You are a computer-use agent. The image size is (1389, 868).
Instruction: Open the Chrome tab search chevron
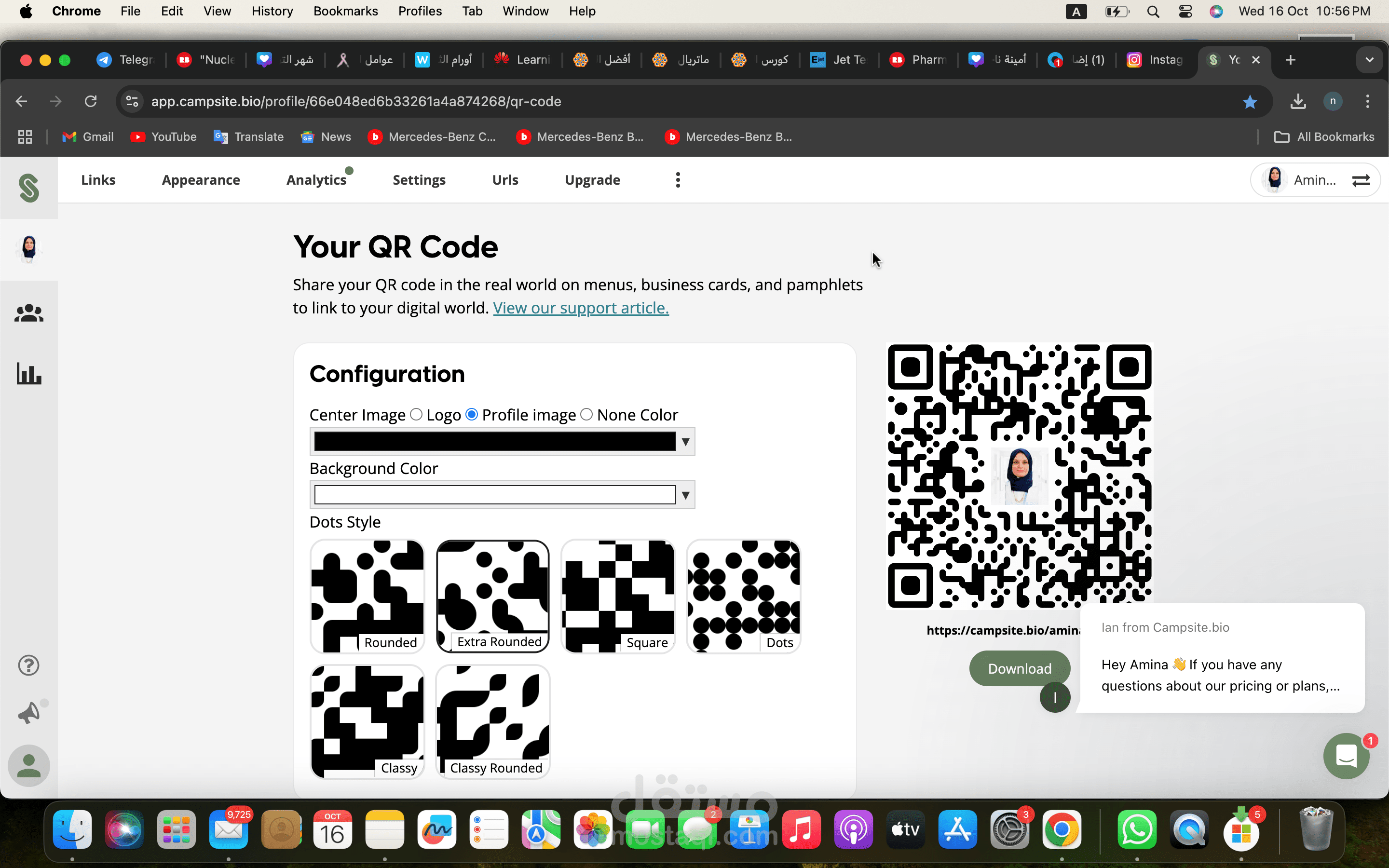pyautogui.click(x=1370, y=60)
